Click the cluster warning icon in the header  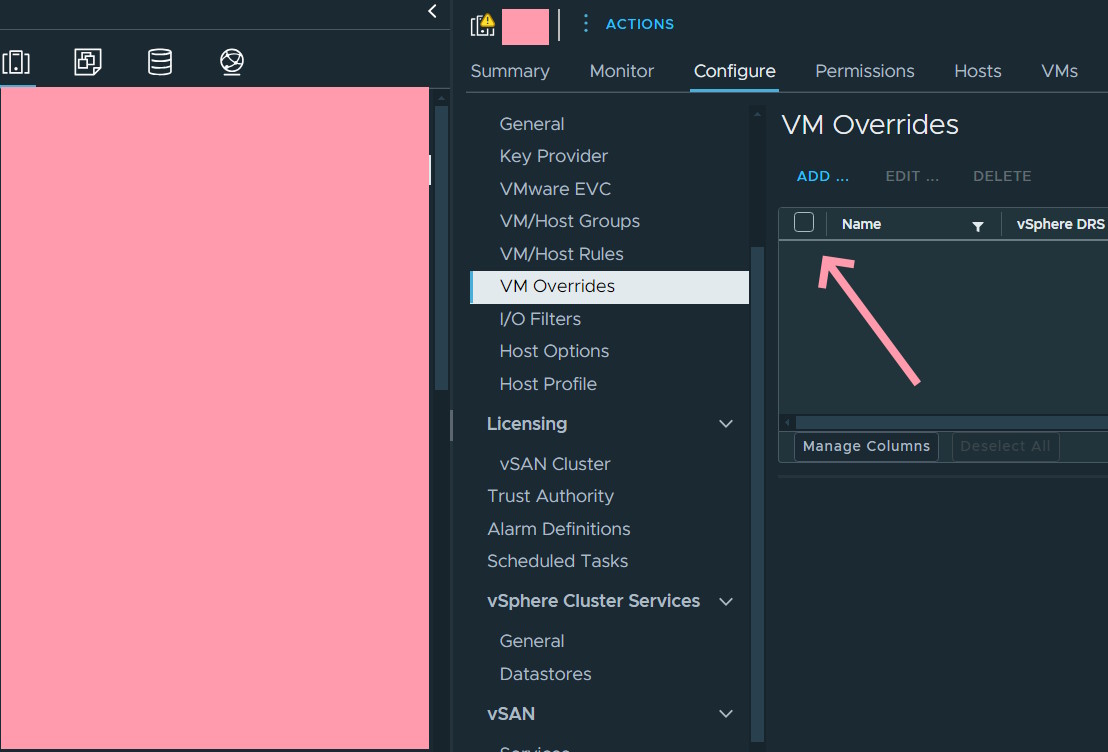pyautogui.click(x=483, y=25)
